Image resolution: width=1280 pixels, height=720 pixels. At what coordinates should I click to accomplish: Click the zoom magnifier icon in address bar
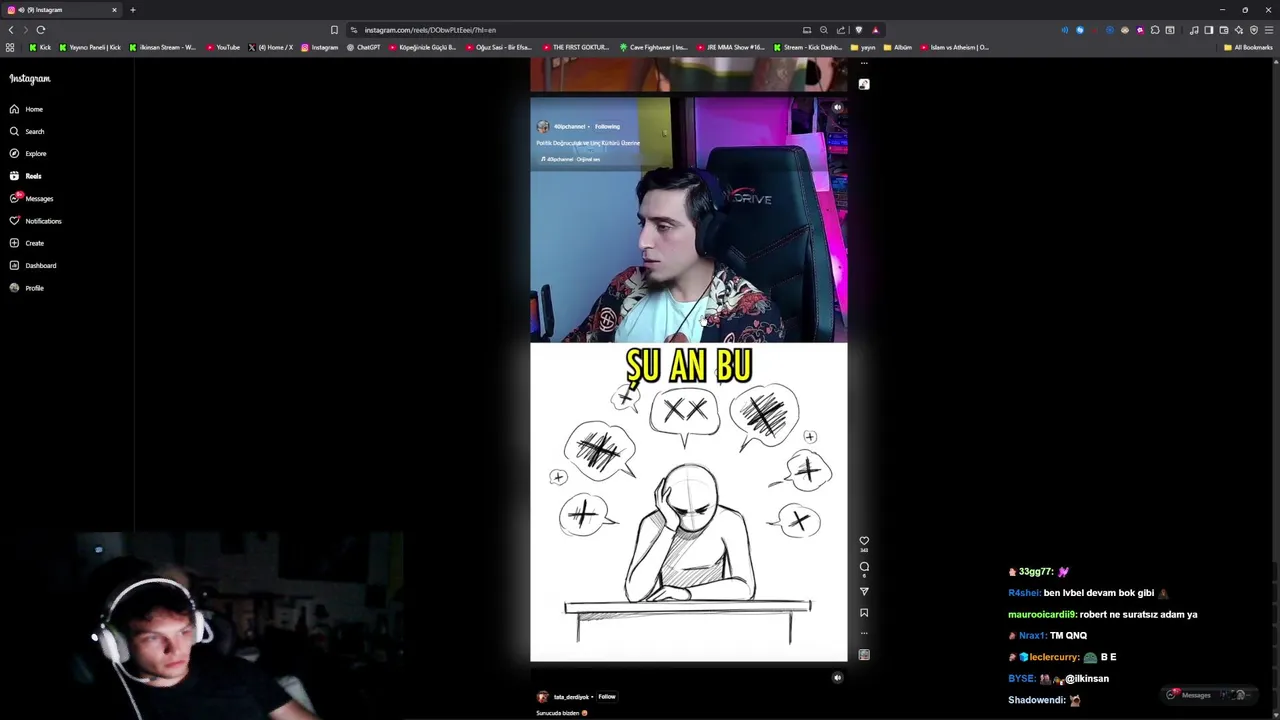pyautogui.click(x=824, y=30)
